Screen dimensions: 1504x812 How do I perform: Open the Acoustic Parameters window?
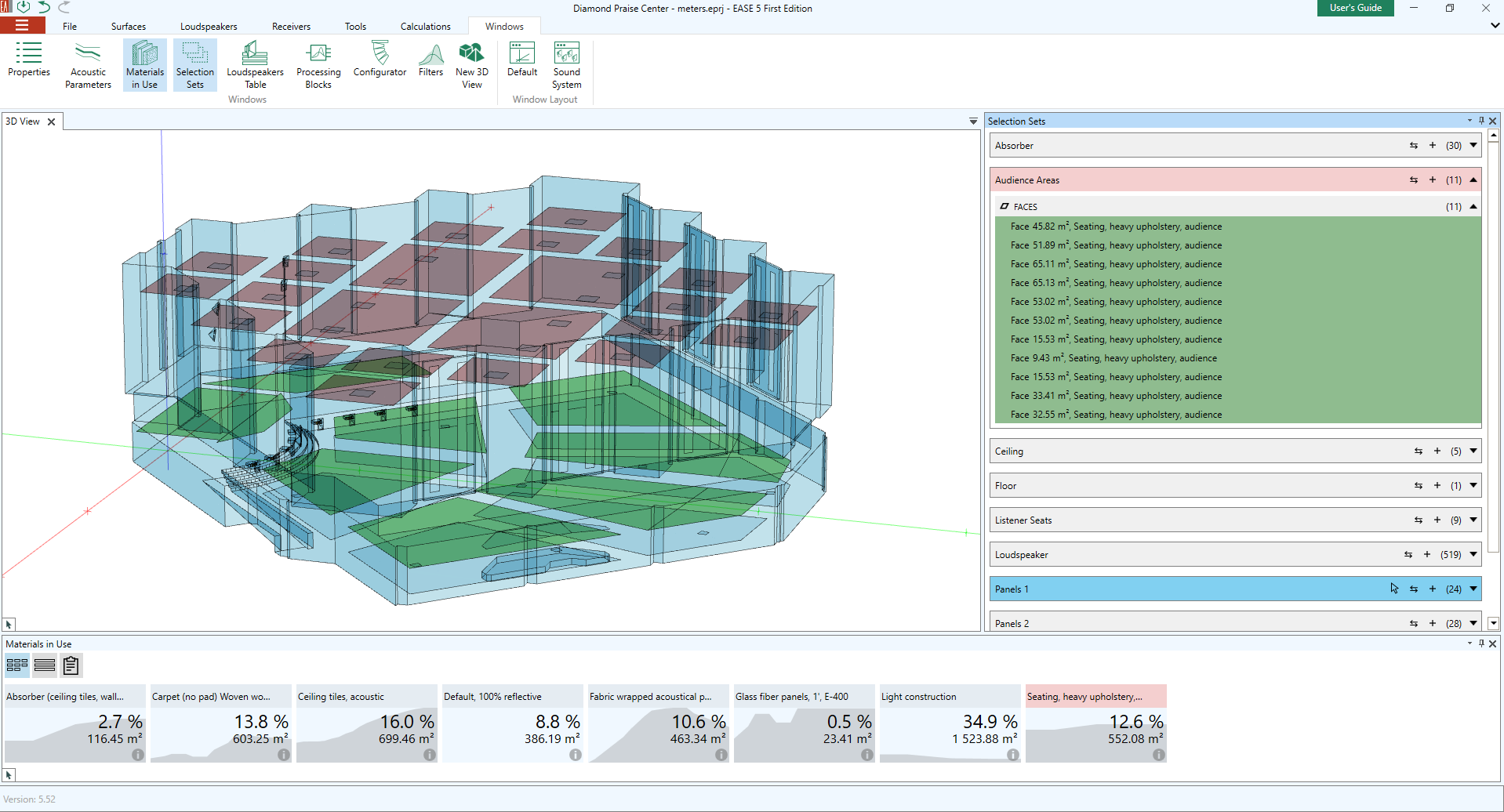click(x=87, y=64)
